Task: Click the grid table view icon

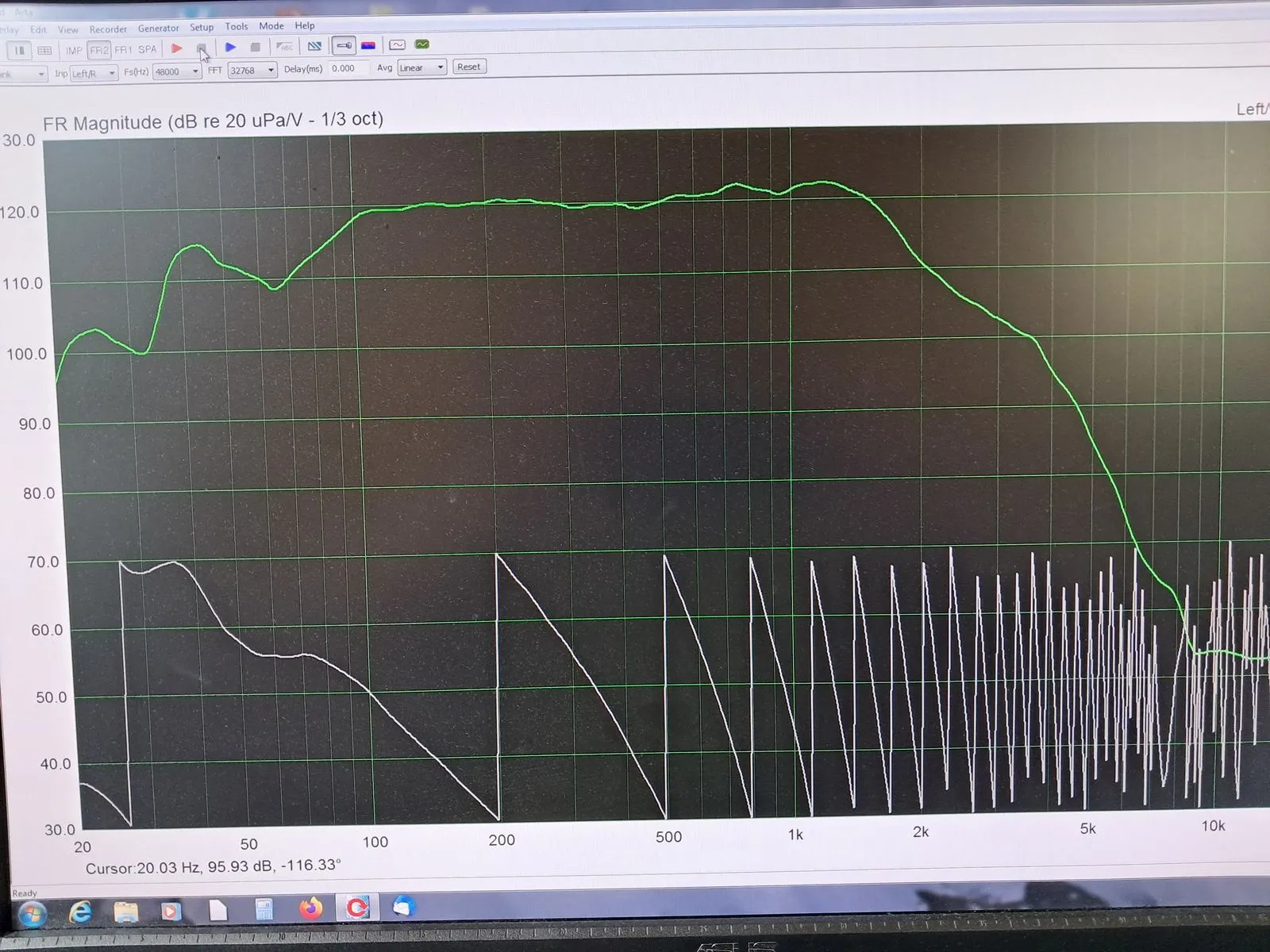Action: (44, 51)
